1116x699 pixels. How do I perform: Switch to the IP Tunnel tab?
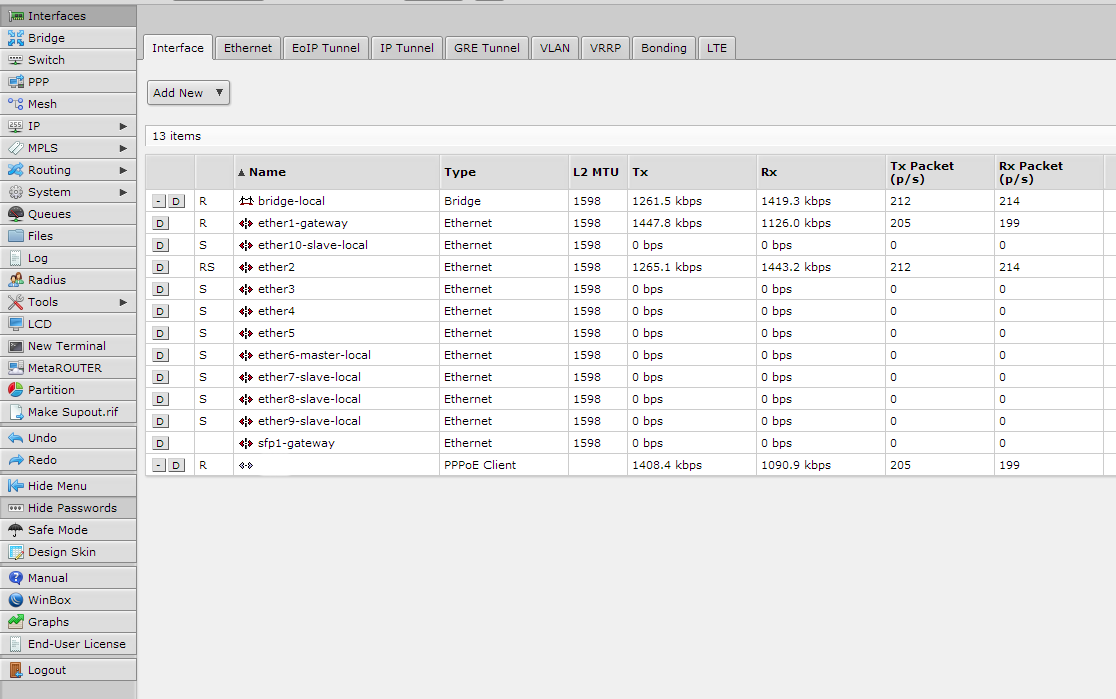point(406,48)
